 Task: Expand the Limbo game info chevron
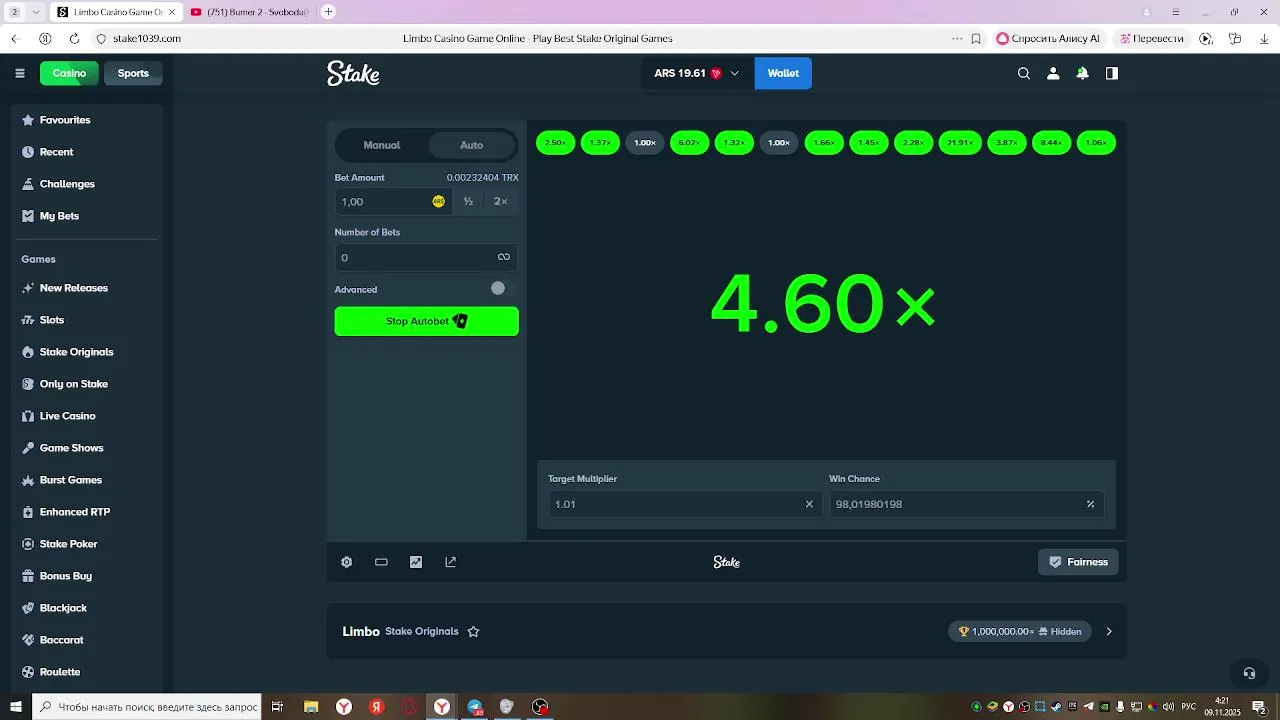pyautogui.click(x=1109, y=631)
